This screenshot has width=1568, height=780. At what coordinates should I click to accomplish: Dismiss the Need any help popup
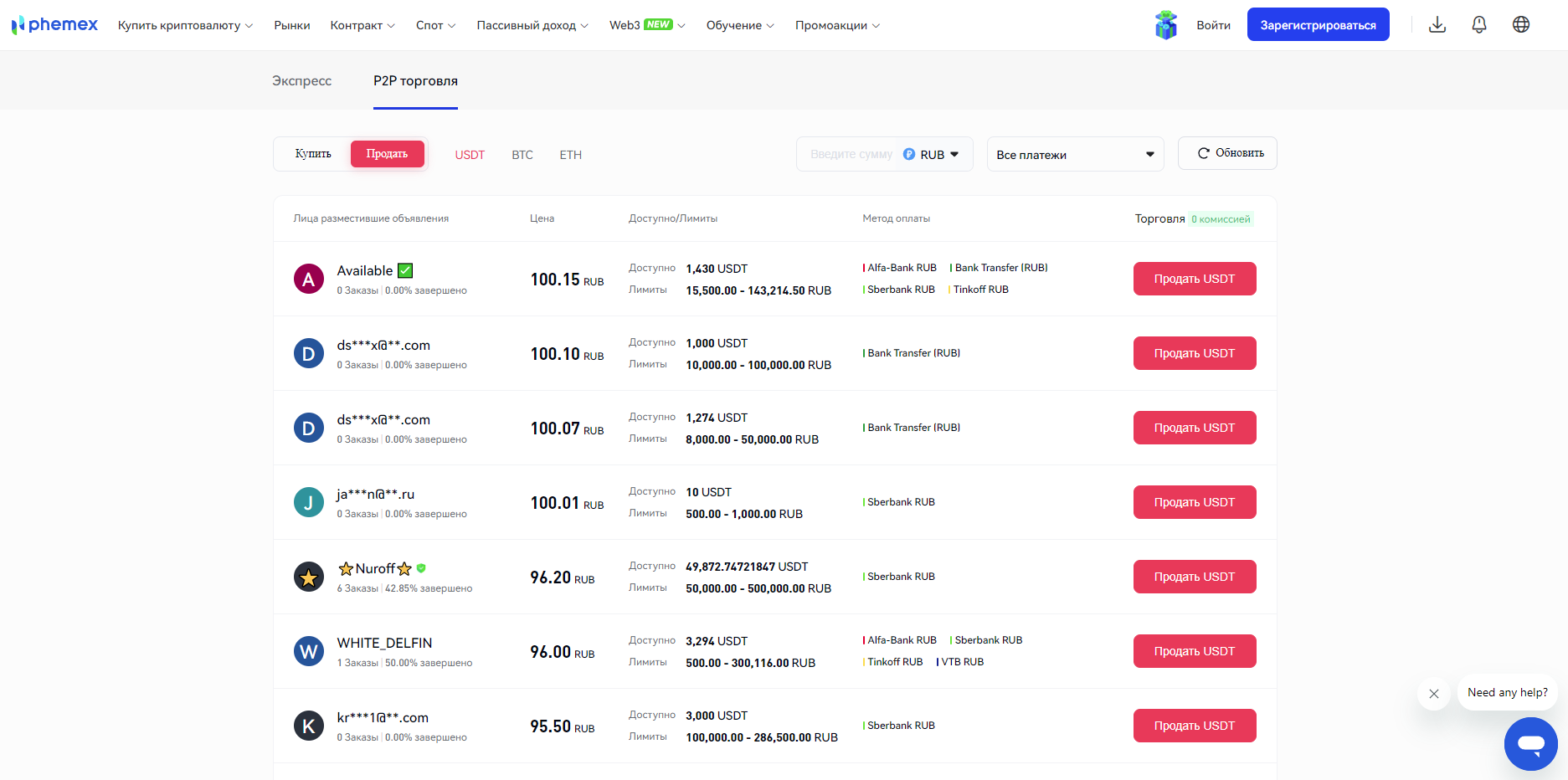[x=1434, y=693]
